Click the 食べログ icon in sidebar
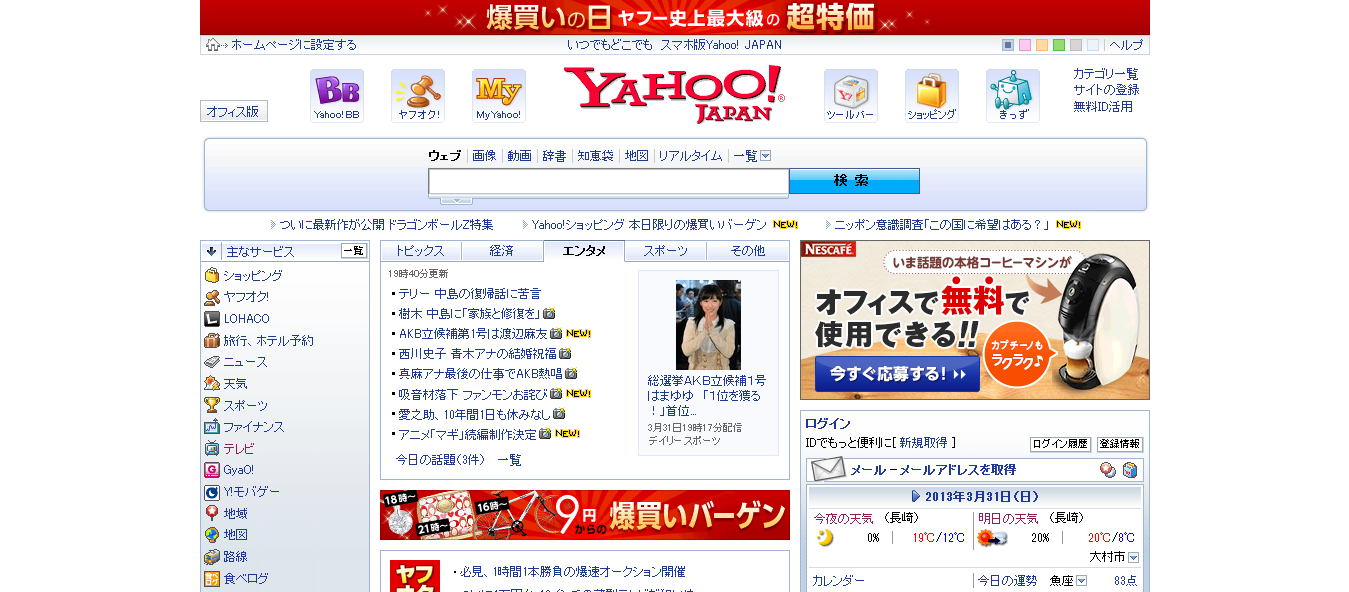The image size is (1349, 592). [212, 578]
